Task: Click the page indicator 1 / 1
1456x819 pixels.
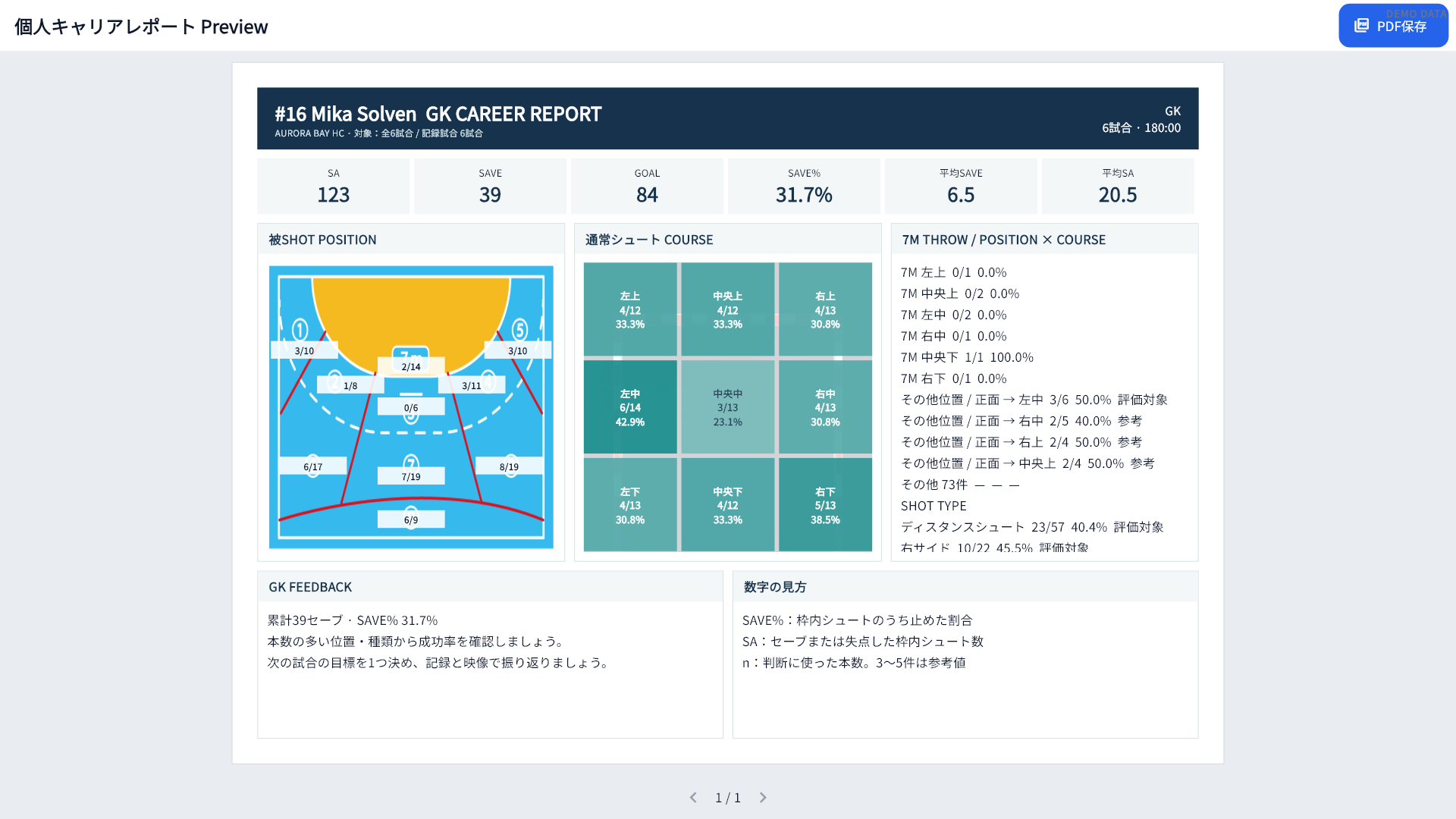Action: point(728,798)
